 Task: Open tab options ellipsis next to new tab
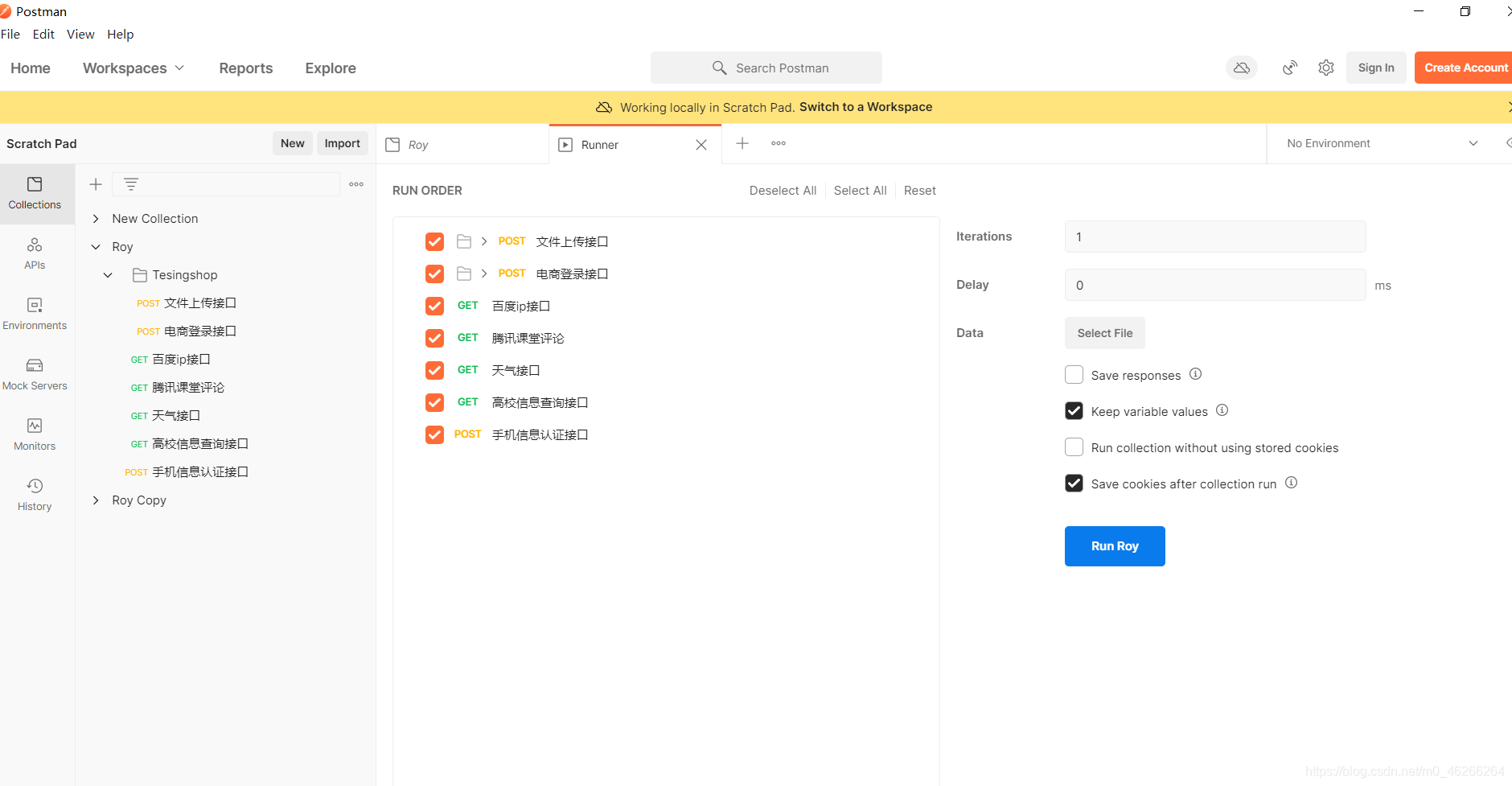tap(779, 143)
